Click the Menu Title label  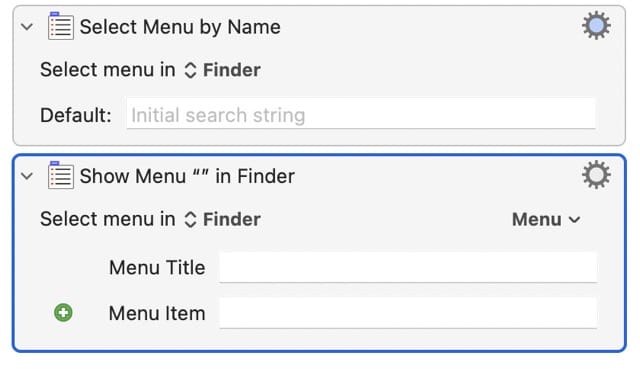pos(157,268)
